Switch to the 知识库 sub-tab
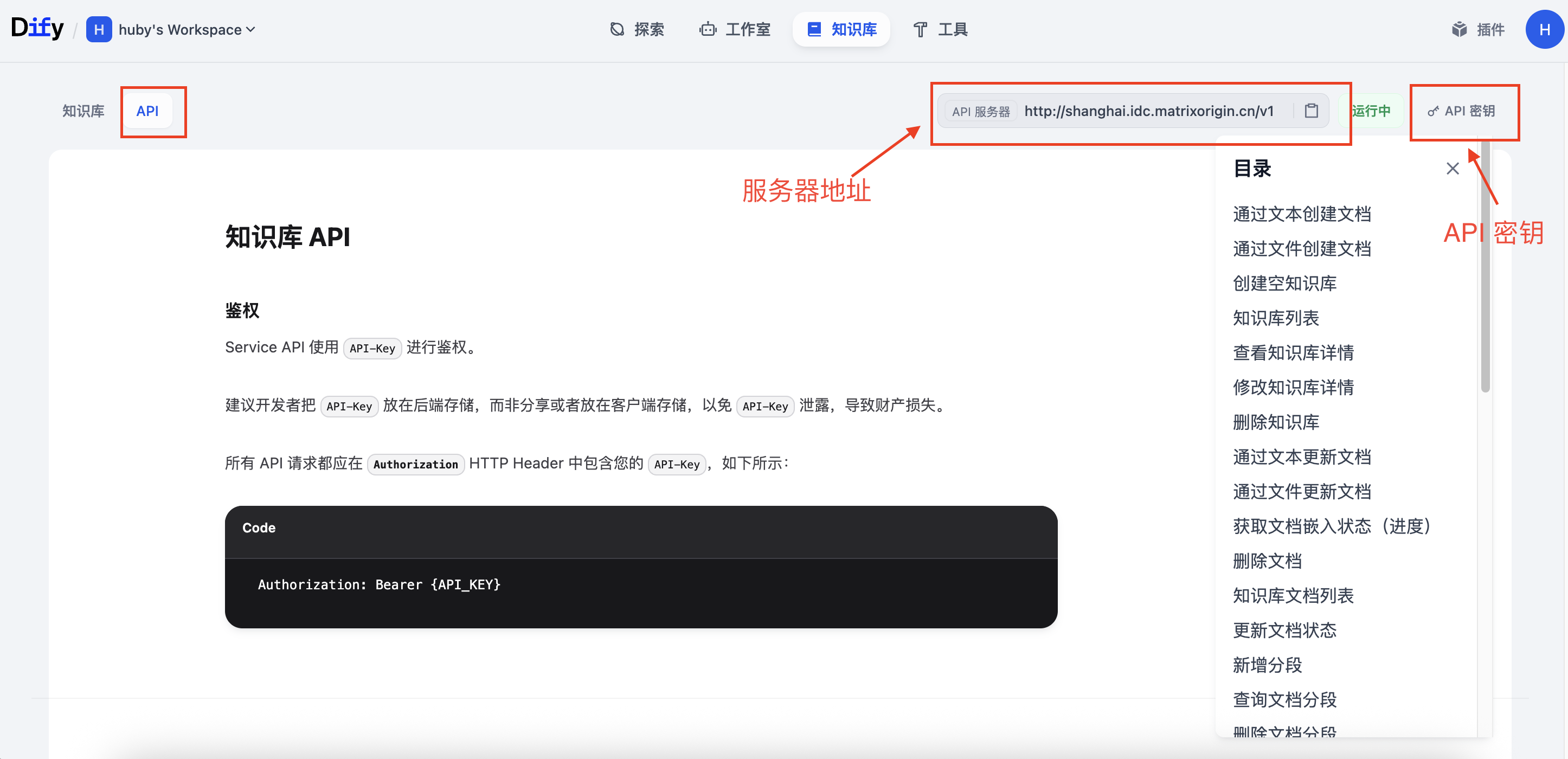1568x759 pixels. click(x=83, y=111)
